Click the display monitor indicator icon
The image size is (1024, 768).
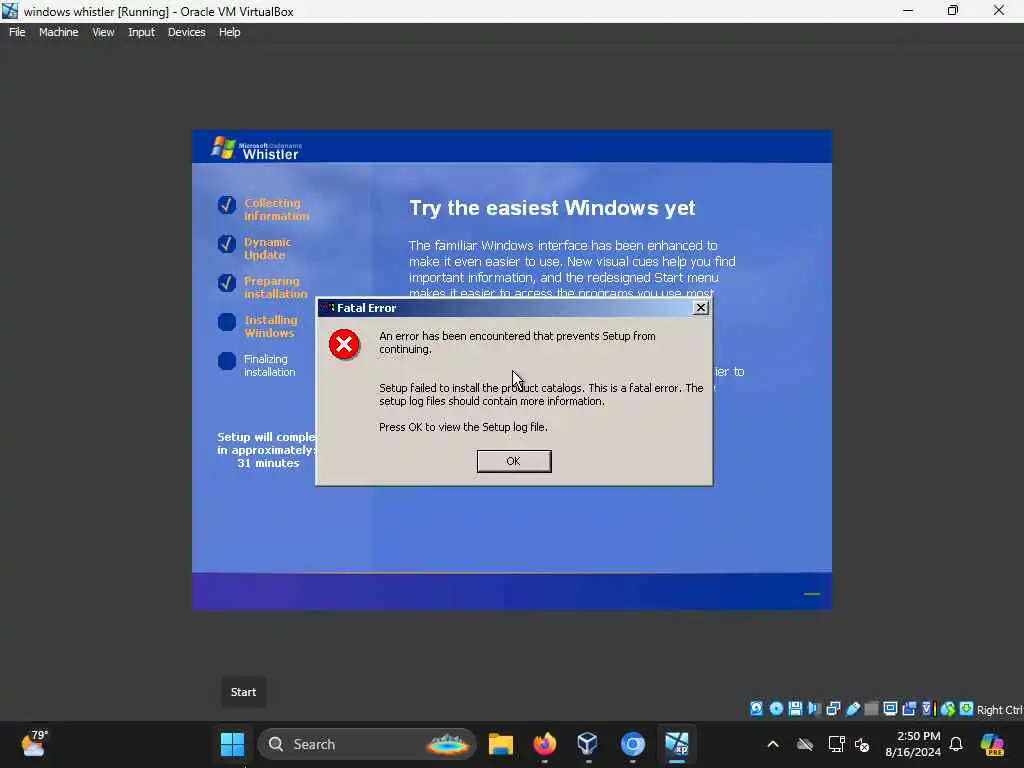click(x=890, y=709)
